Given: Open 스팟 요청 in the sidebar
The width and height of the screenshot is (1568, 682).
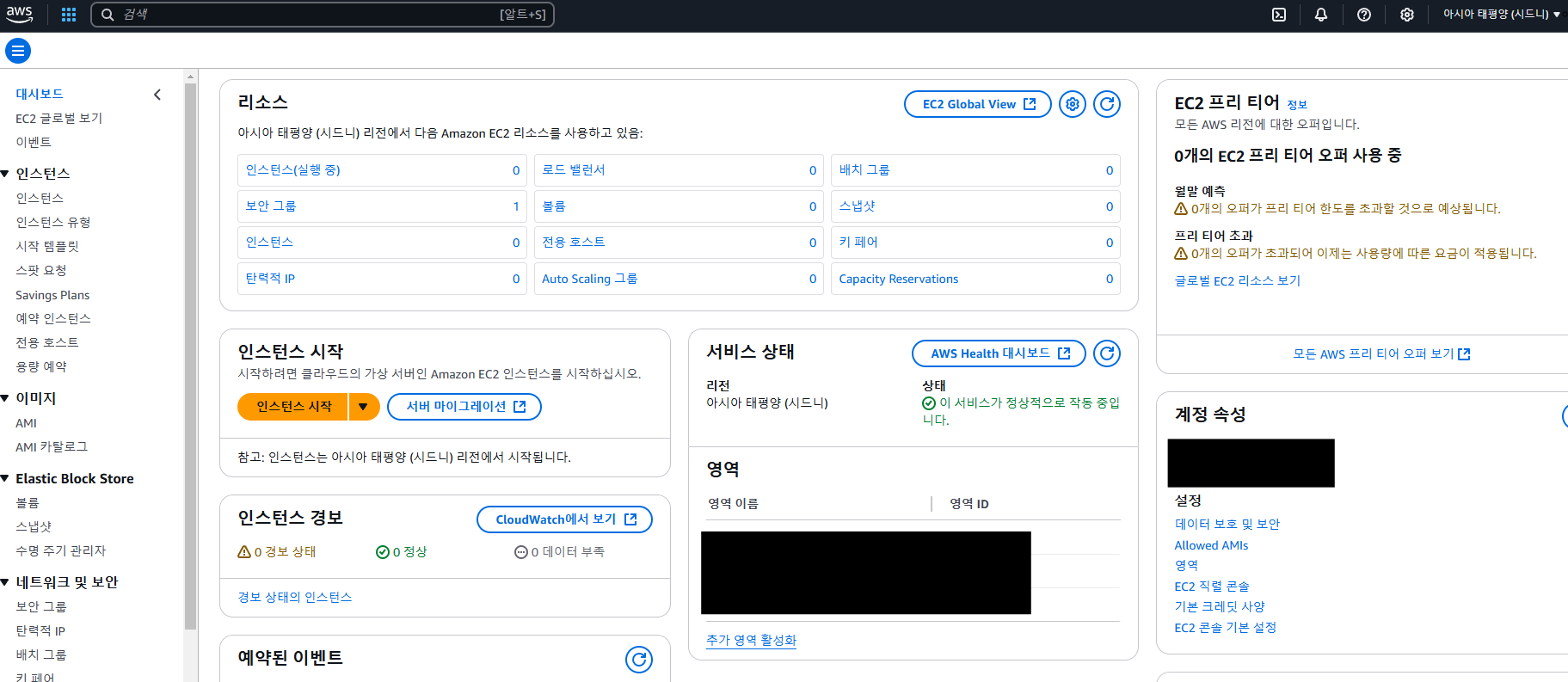Looking at the screenshot, I should click(41, 270).
